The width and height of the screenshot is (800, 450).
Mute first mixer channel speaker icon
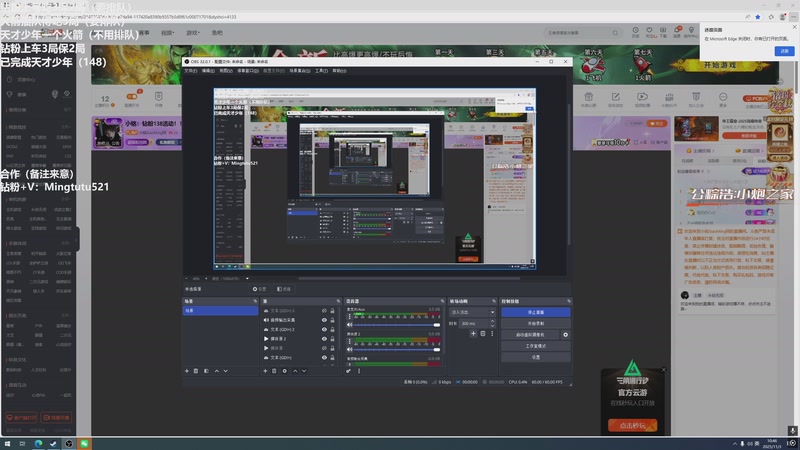pyautogui.click(x=349, y=324)
